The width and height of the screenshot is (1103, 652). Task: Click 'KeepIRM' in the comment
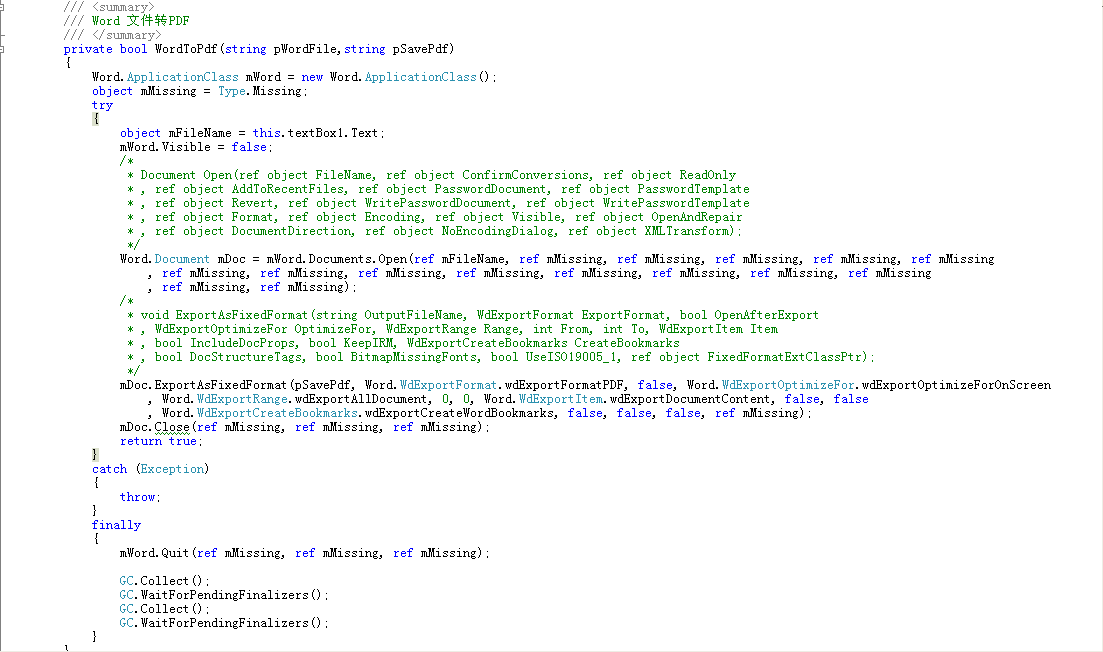coord(368,343)
